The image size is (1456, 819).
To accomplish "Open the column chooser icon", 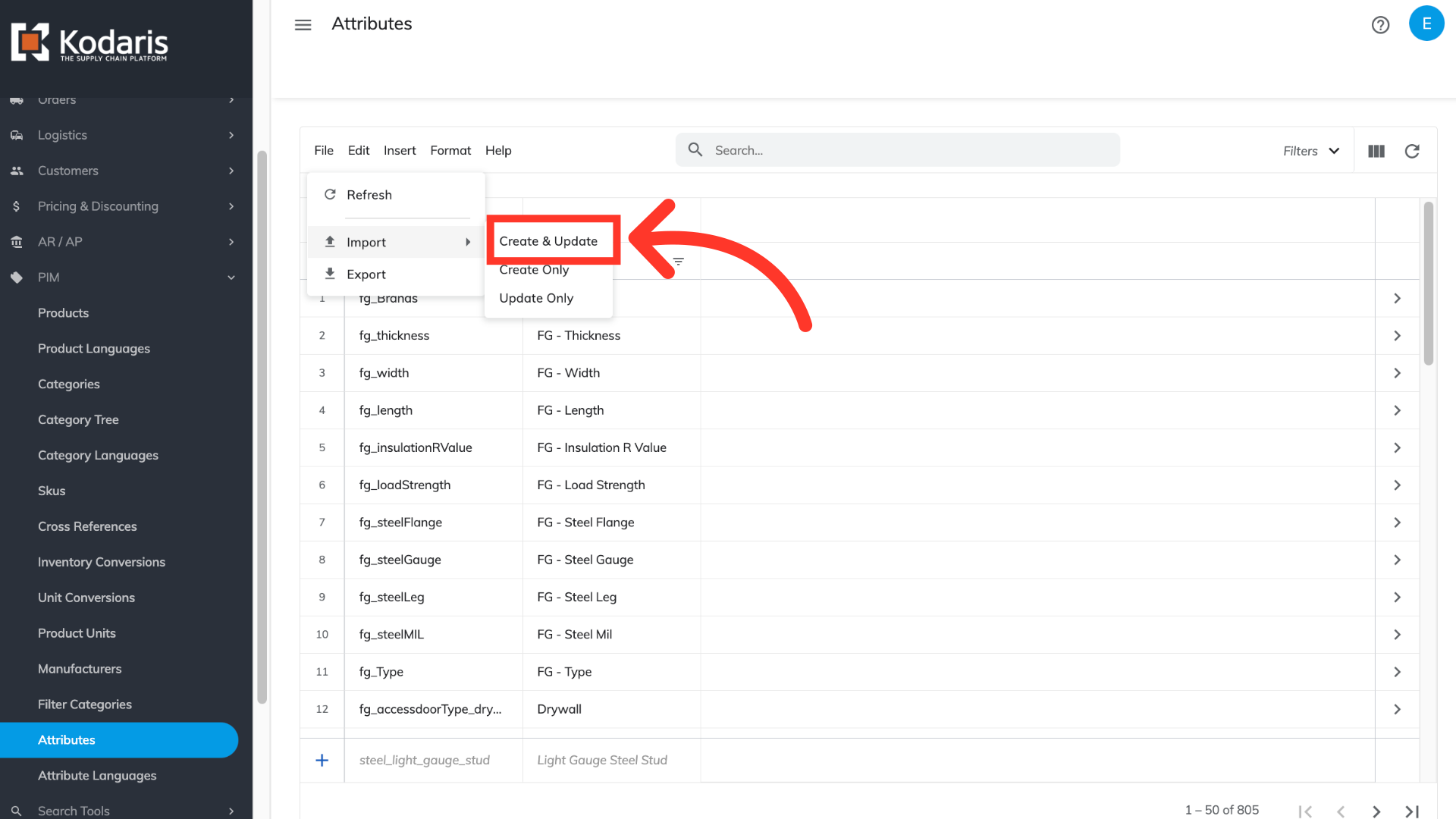I will point(1376,151).
